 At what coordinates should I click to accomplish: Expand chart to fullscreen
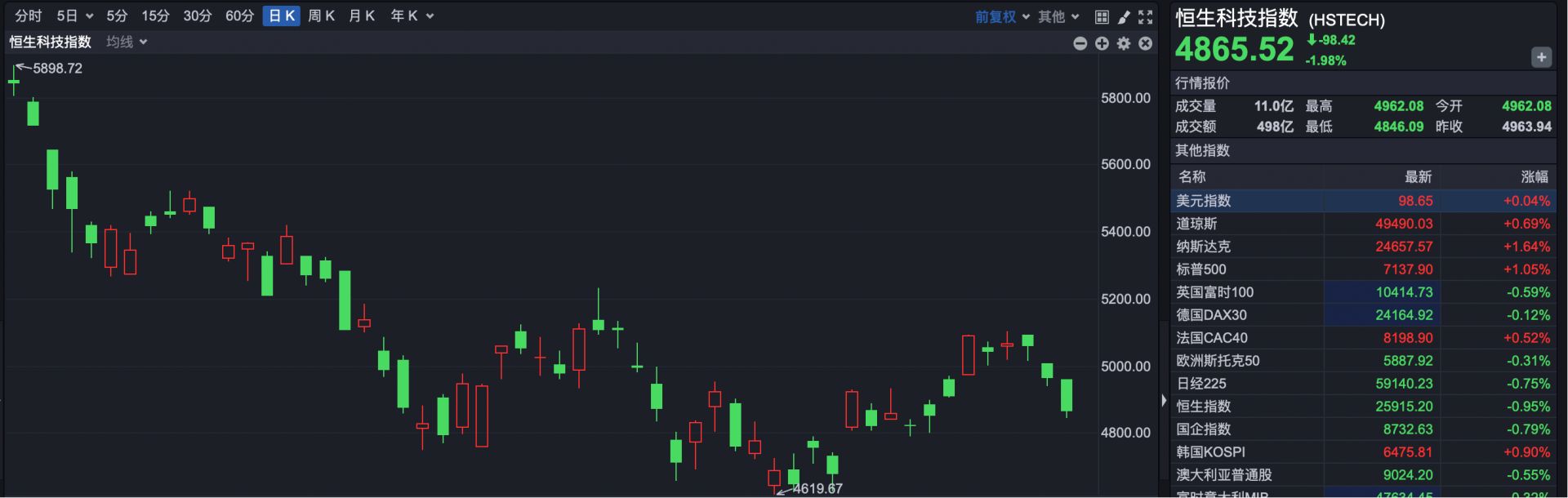1146,16
